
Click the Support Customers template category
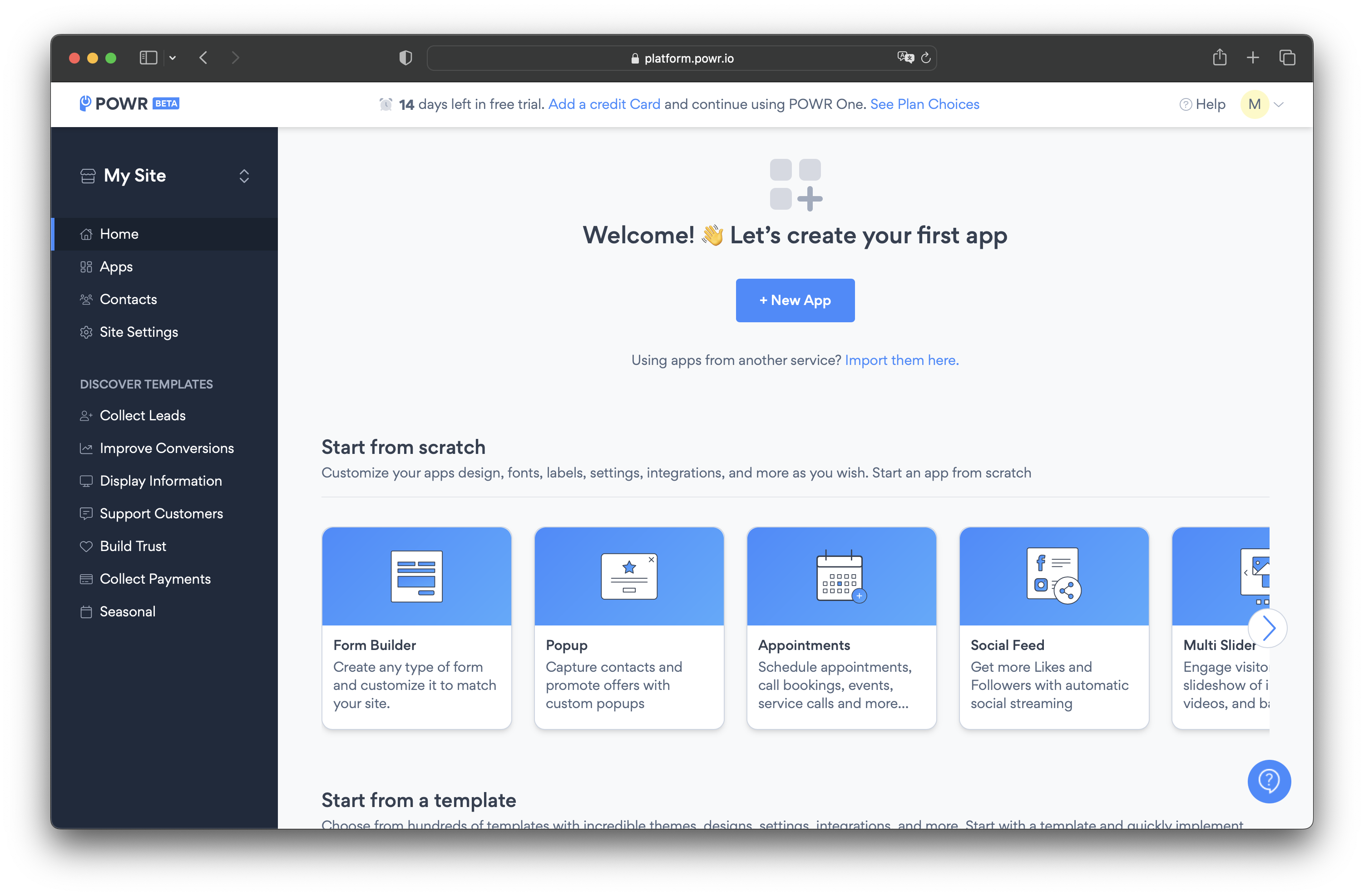161,513
